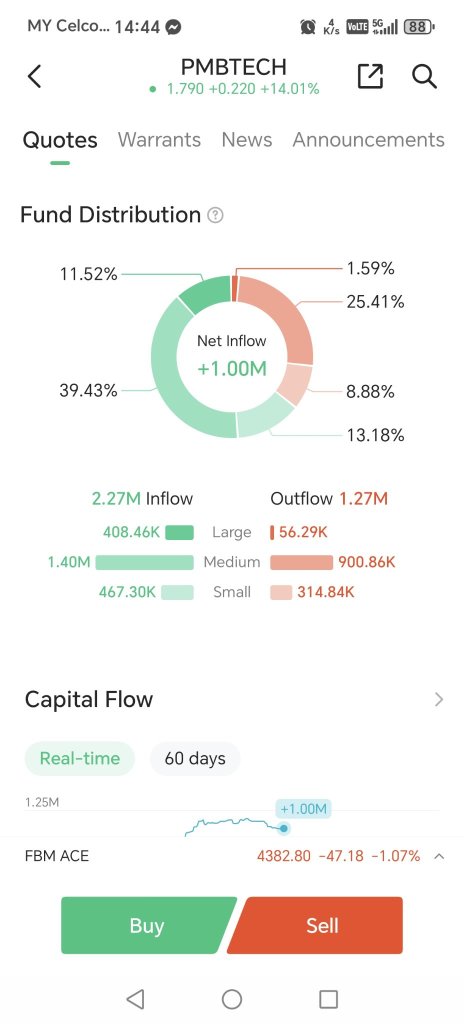Open the FBM ACE index row
Screen dimensions: 464x1024
tap(232, 856)
